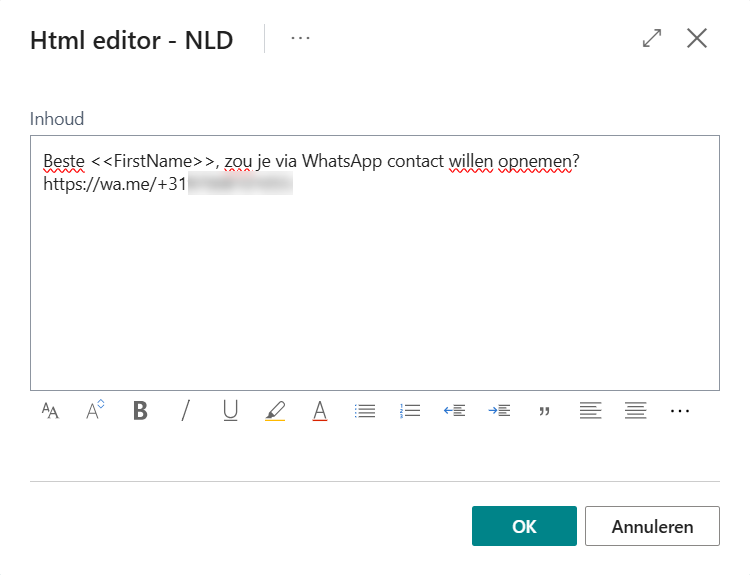Viewport: 750px width, 575px height.
Task: Confirm changes with the OK button
Action: [x=524, y=526]
